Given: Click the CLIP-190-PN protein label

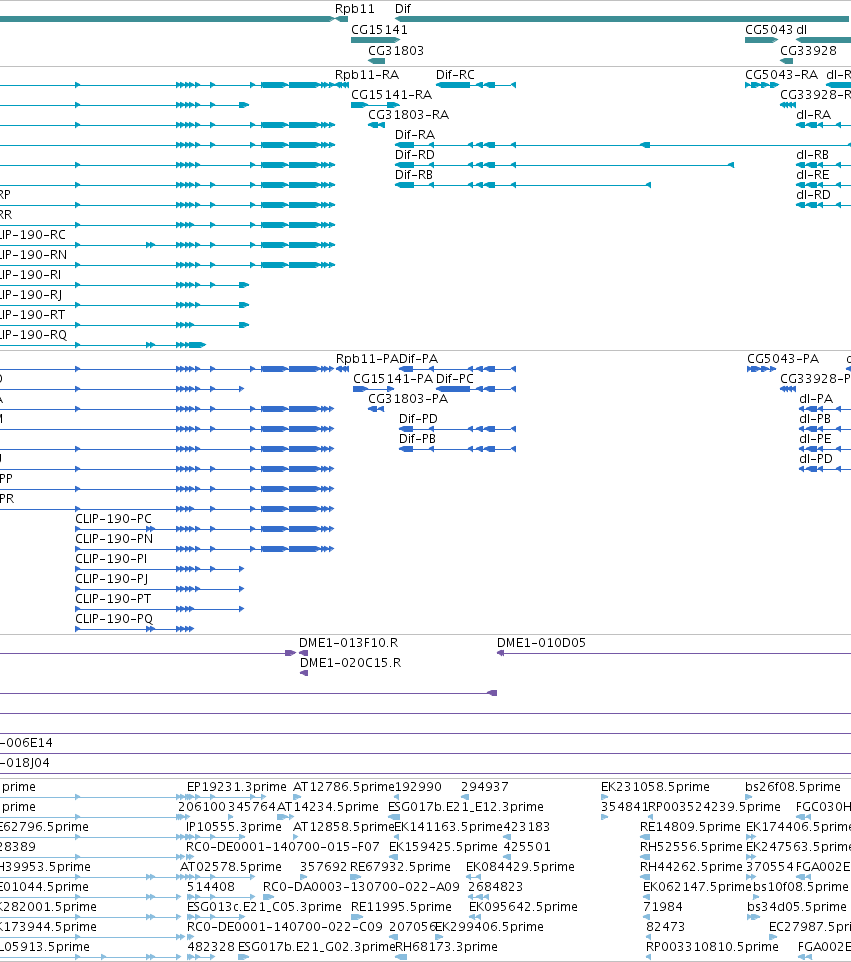Looking at the screenshot, I should pyautogui.click(x=114, y=539).
